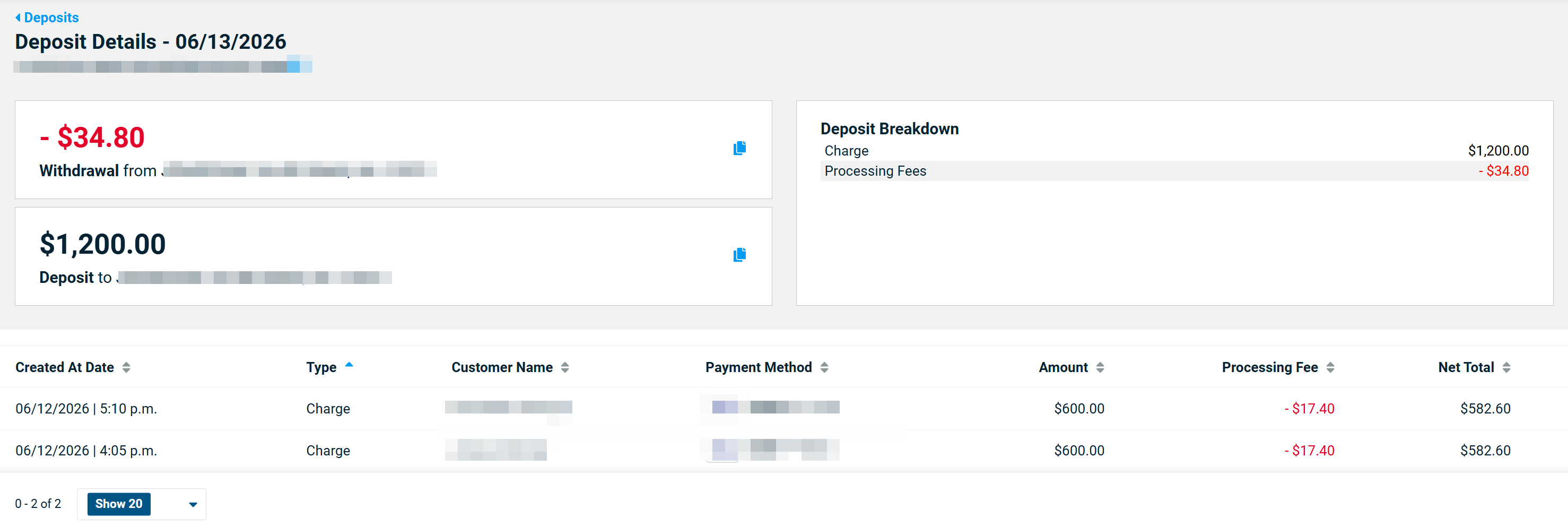The image size is (1568, 526).
Task: Sort by Payment Method column
Action: coord(824,368)
